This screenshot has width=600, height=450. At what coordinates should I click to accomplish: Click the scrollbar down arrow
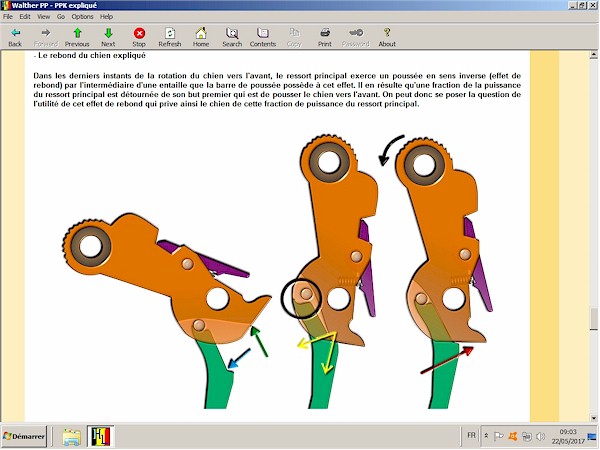(x=593, y=418)
